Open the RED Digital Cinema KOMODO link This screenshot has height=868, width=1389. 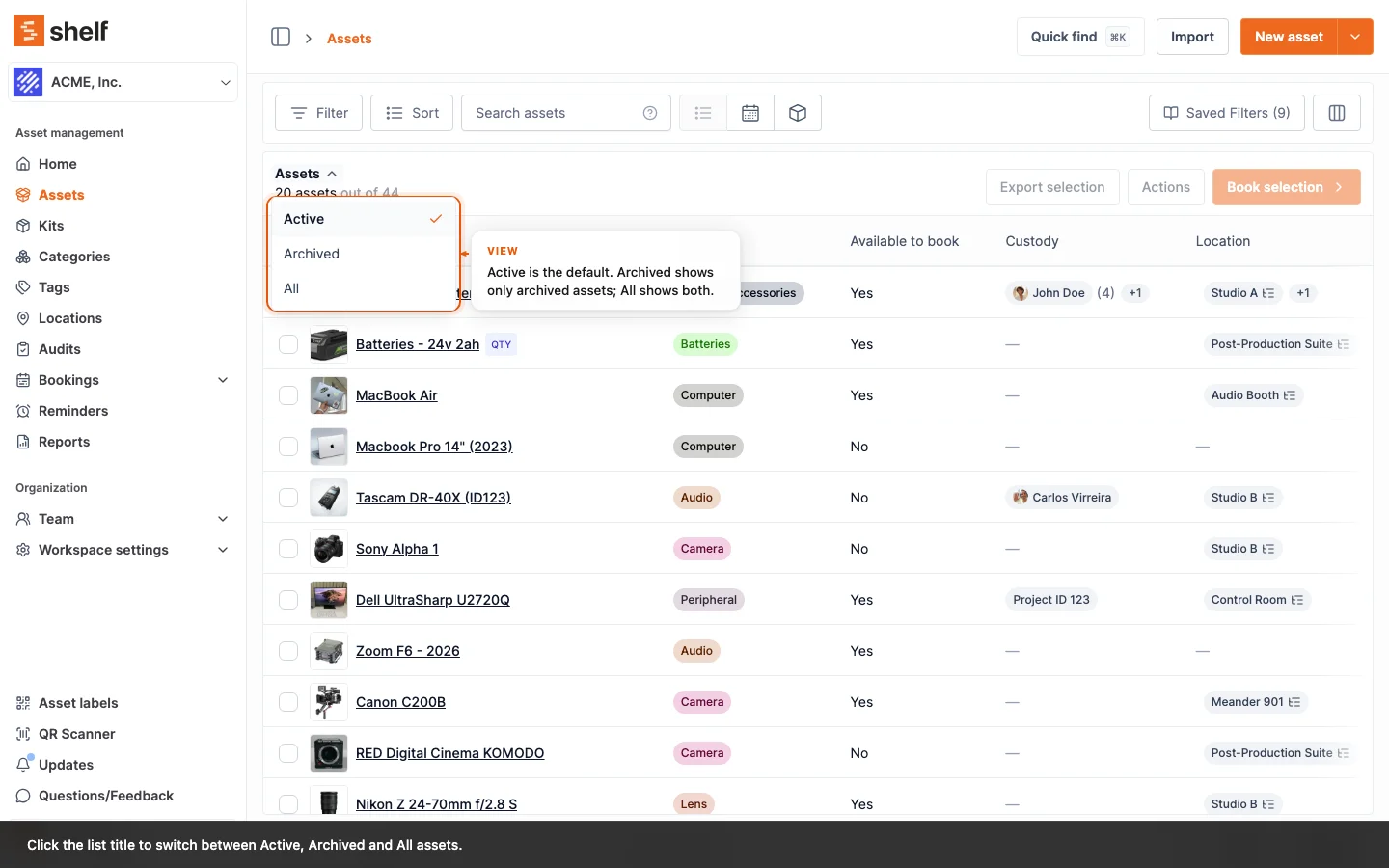click(x=449, y=753)
